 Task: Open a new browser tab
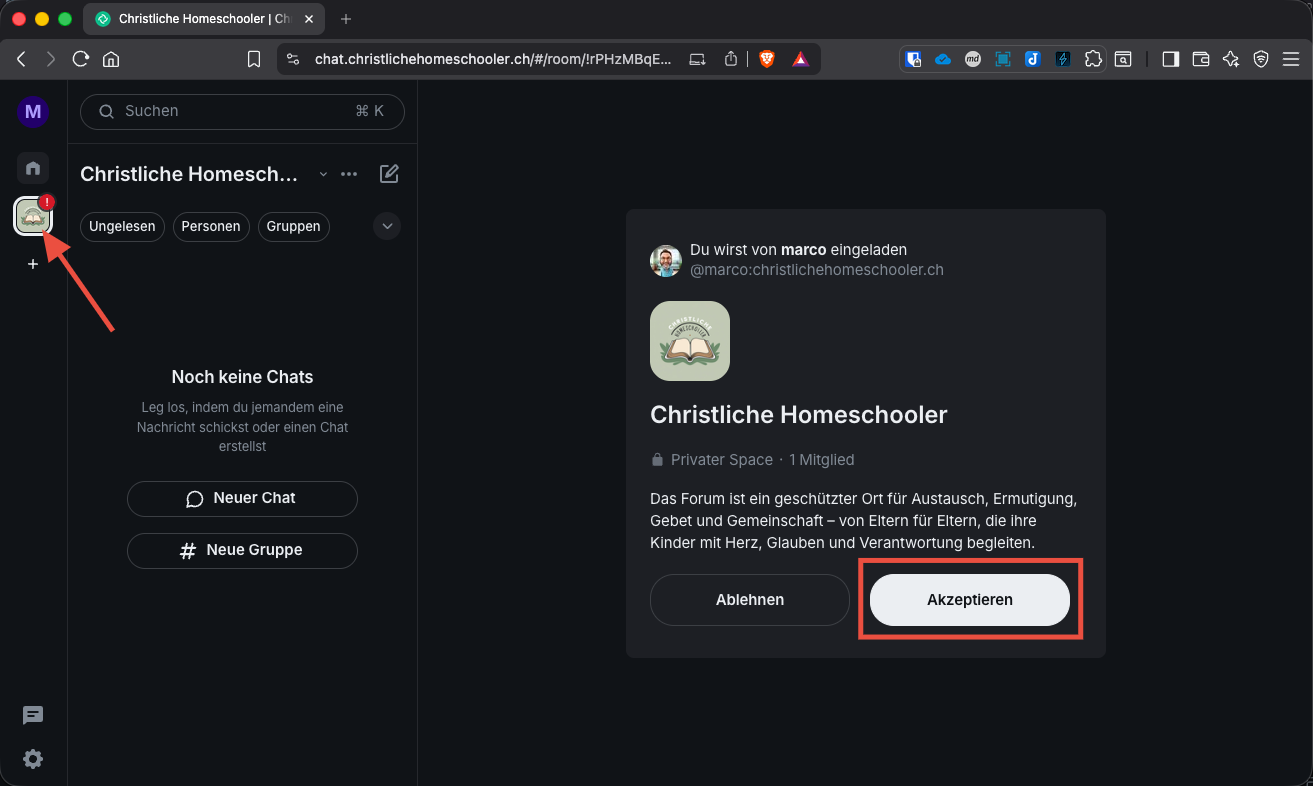tap(346, 18)
